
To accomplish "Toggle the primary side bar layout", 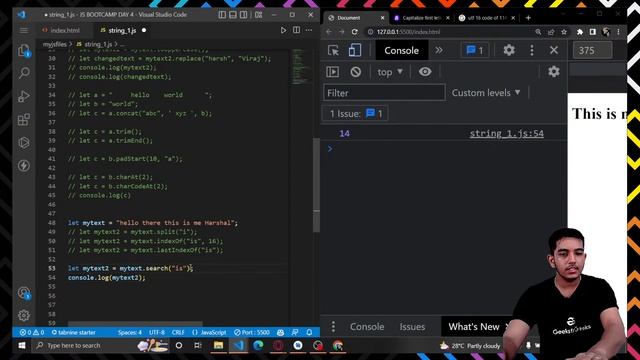I will coord(222,15).
